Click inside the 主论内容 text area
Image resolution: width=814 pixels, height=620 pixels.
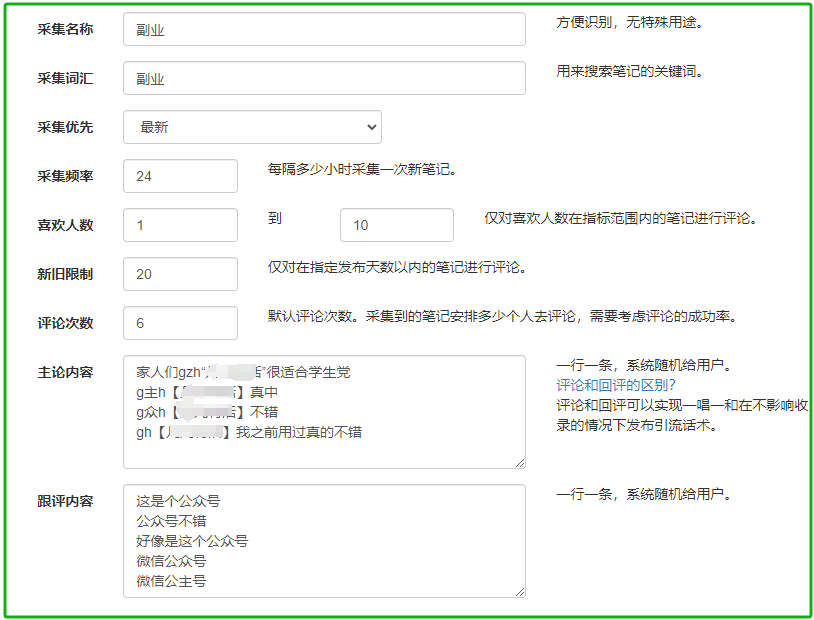pos(324,412)
